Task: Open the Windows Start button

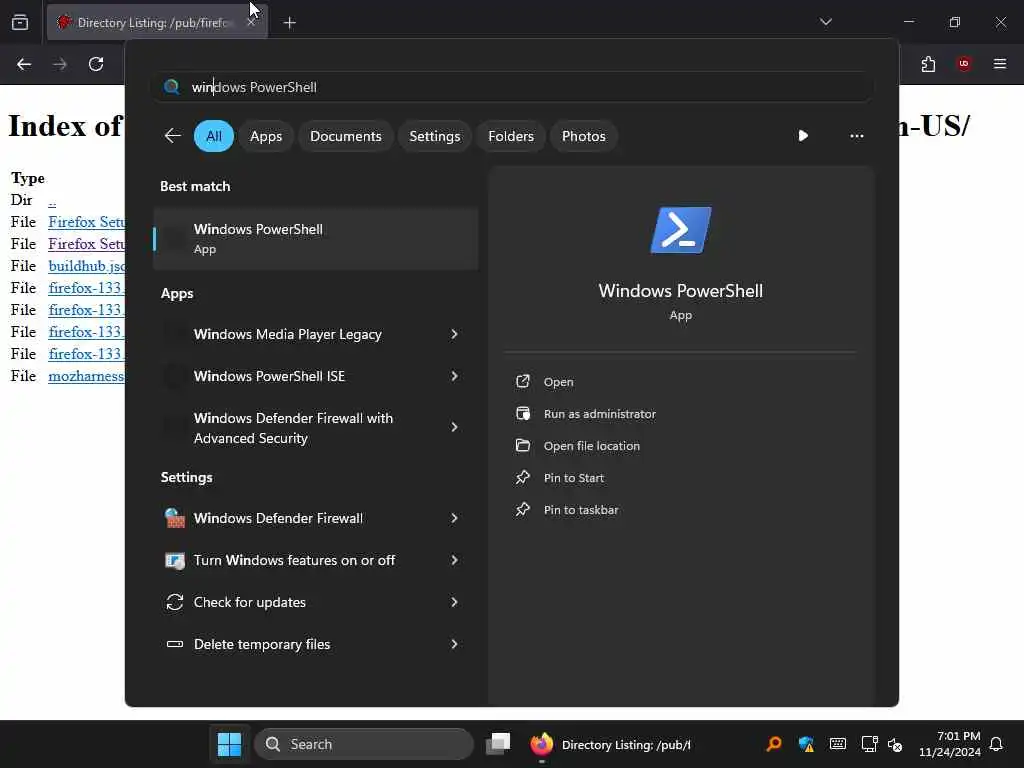Action: tap(229, 744)
